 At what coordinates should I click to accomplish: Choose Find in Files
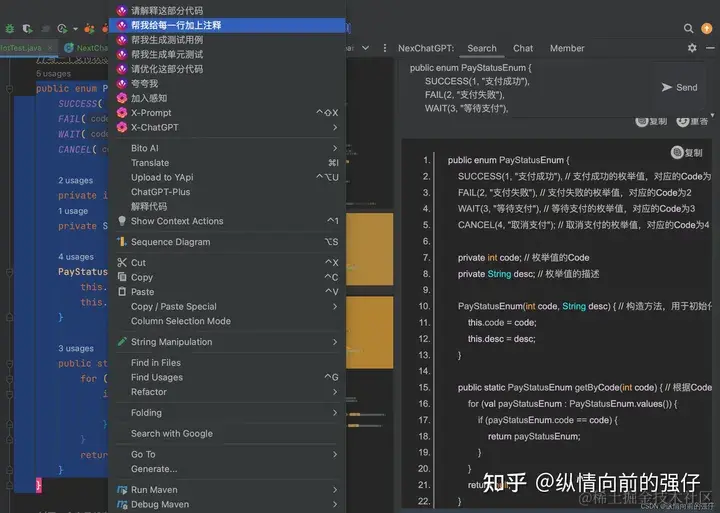[227, 362]
